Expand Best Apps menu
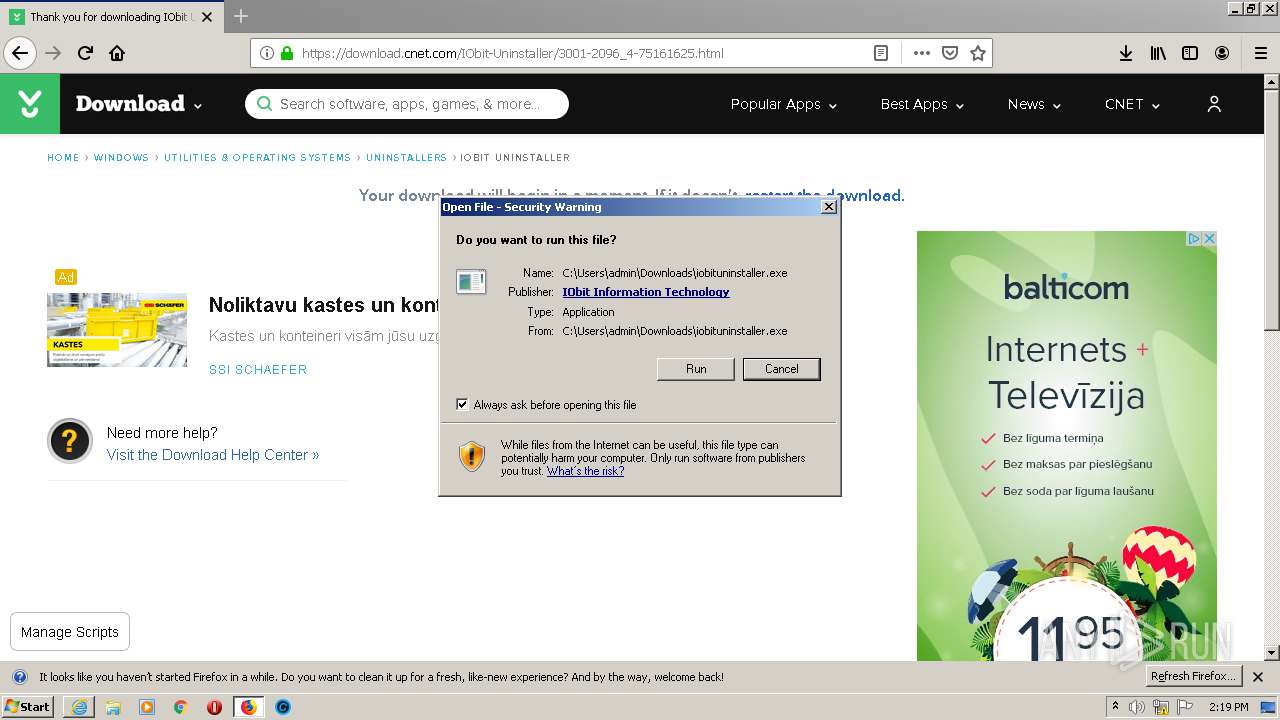 tap(922, 104)
